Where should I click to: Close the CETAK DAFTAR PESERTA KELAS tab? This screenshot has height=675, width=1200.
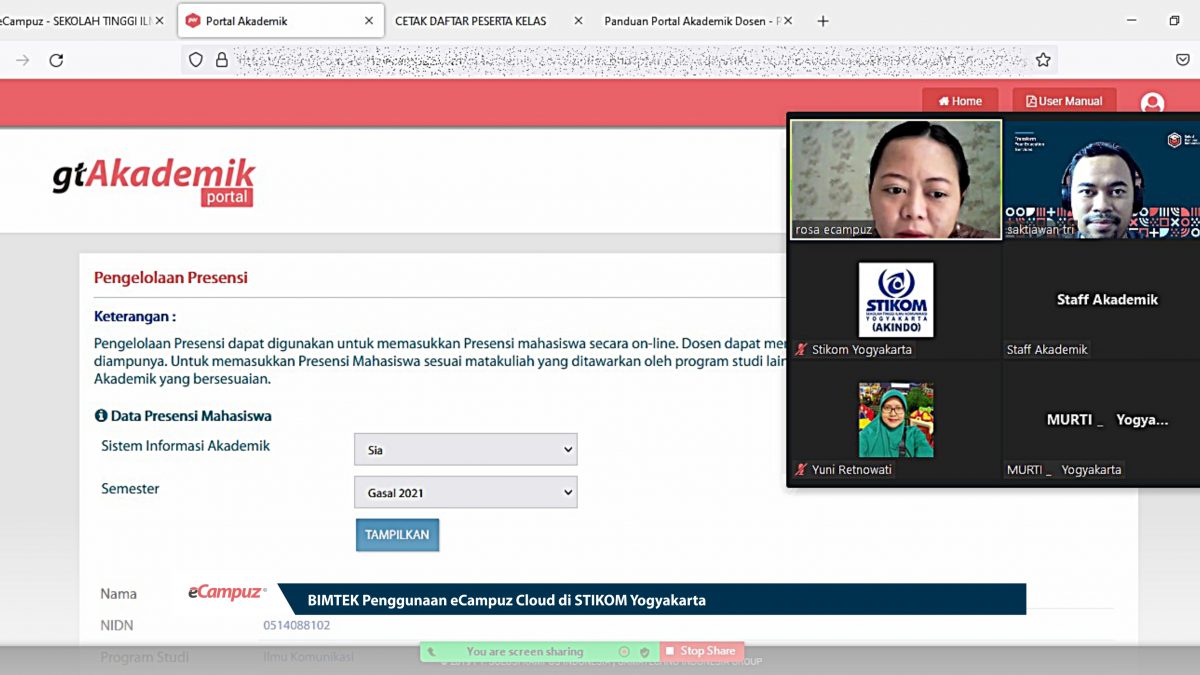pos(578,20)
